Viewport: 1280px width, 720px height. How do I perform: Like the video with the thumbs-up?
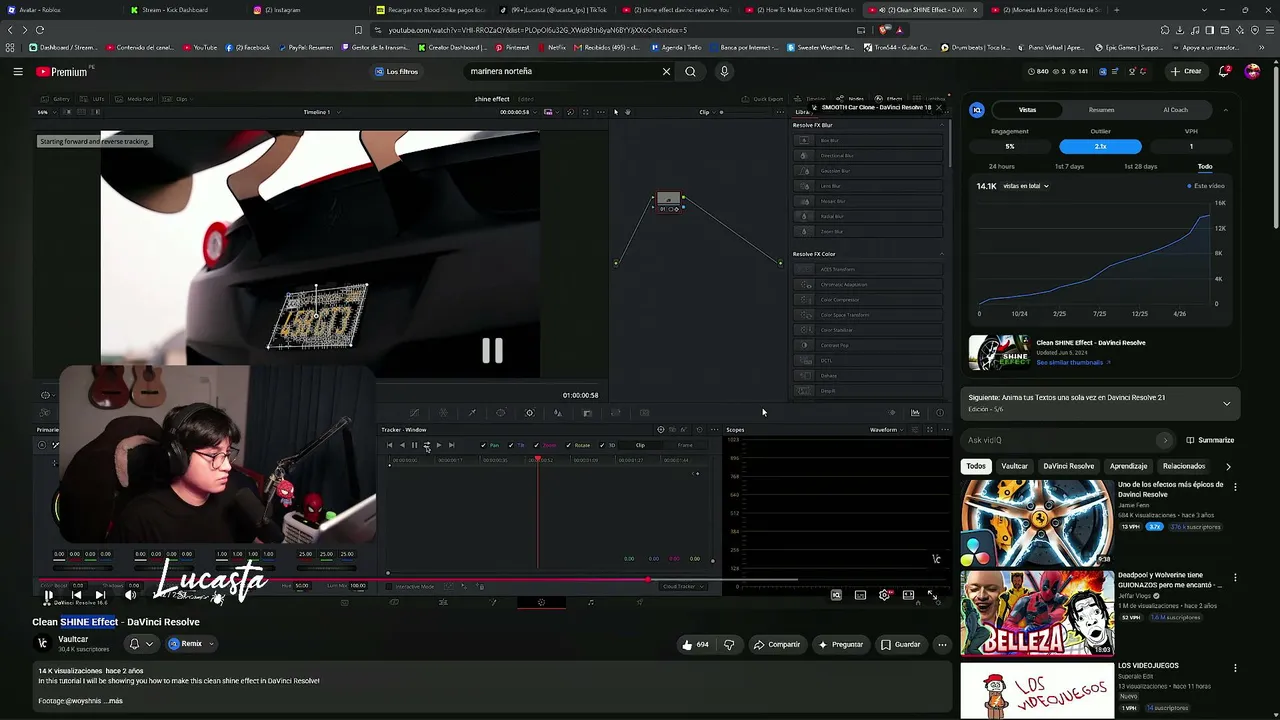pyautogui.click(x=695, y=645)
